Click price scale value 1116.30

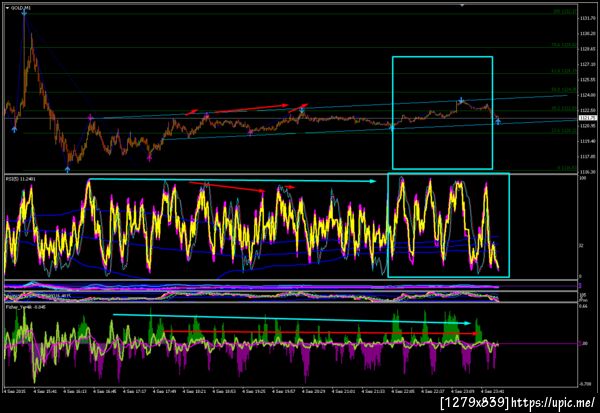click(587, 172)
